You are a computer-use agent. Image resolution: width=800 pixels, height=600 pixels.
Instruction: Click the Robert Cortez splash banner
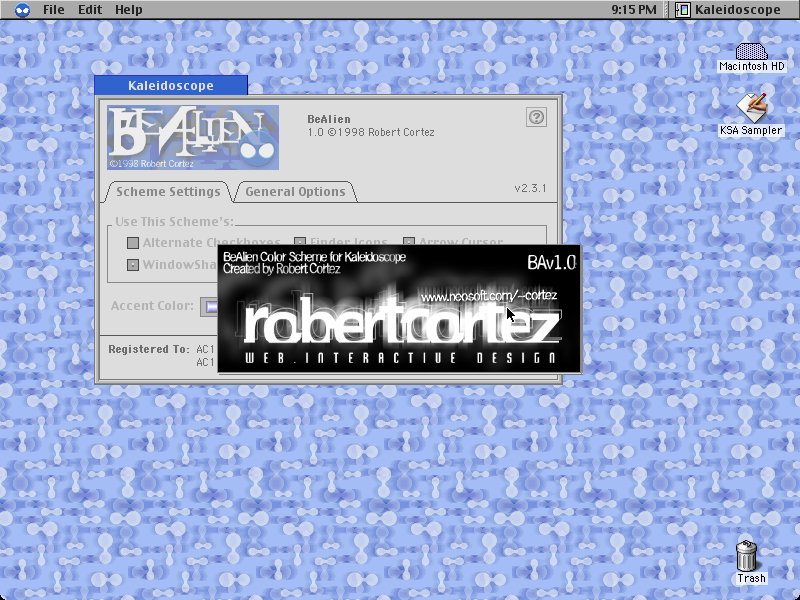point(399,309)
